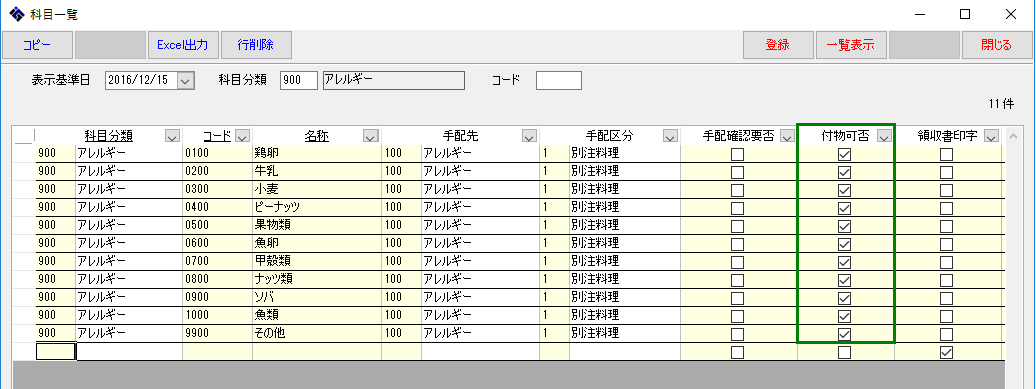Screen dimensions: 1036x389
Task: Open the 表示基準日 date dropdown
Action: (x=186, y=81)
